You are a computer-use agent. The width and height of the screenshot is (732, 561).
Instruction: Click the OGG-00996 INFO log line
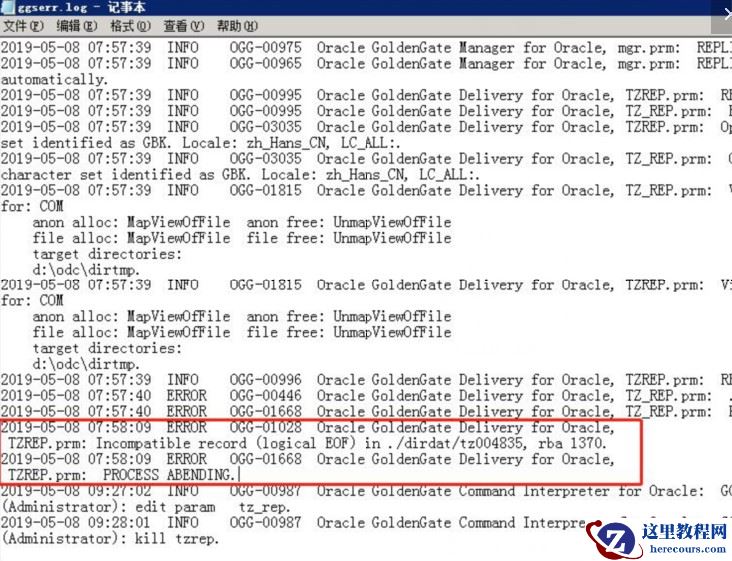366,380
